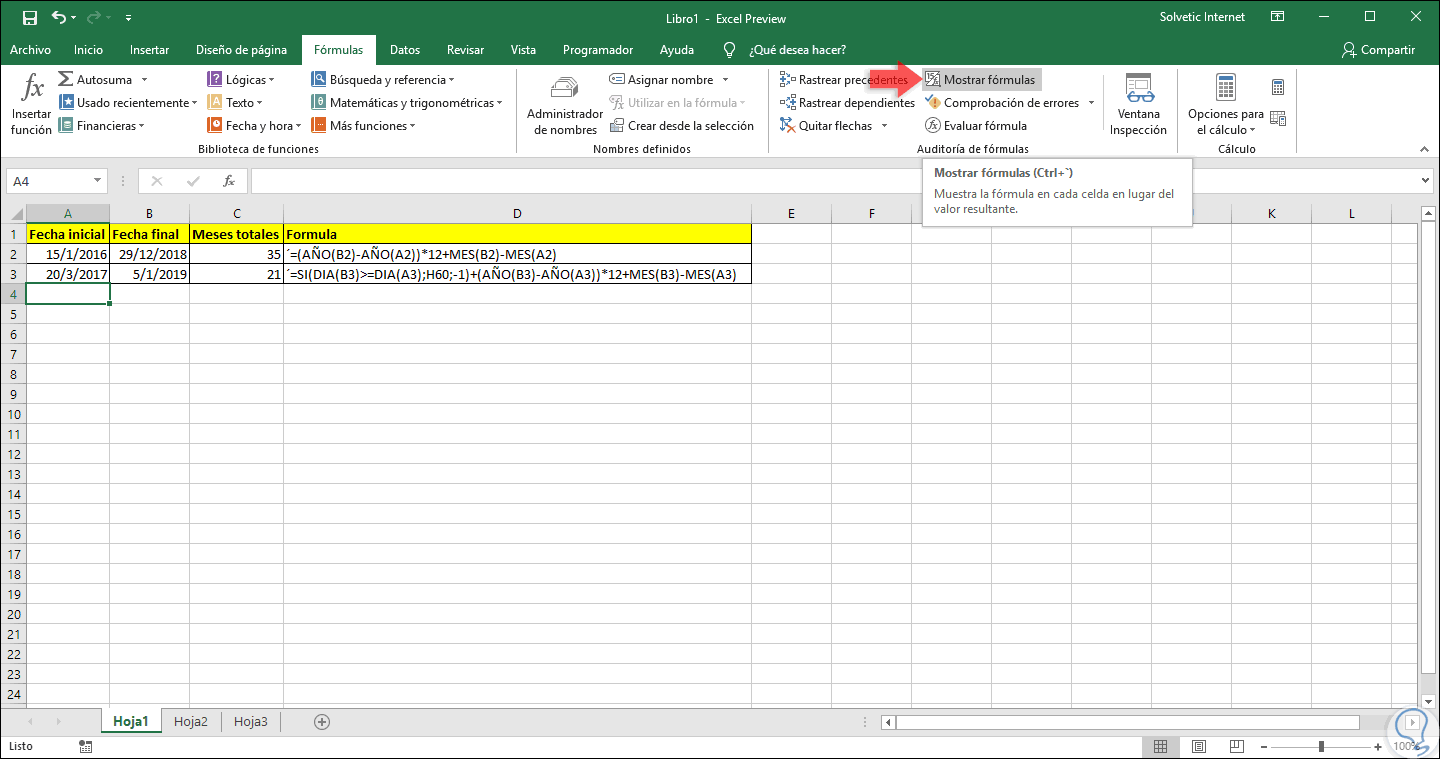
Task: Open Opciones para el cálculo dropdown
Action: [1225, 122]
